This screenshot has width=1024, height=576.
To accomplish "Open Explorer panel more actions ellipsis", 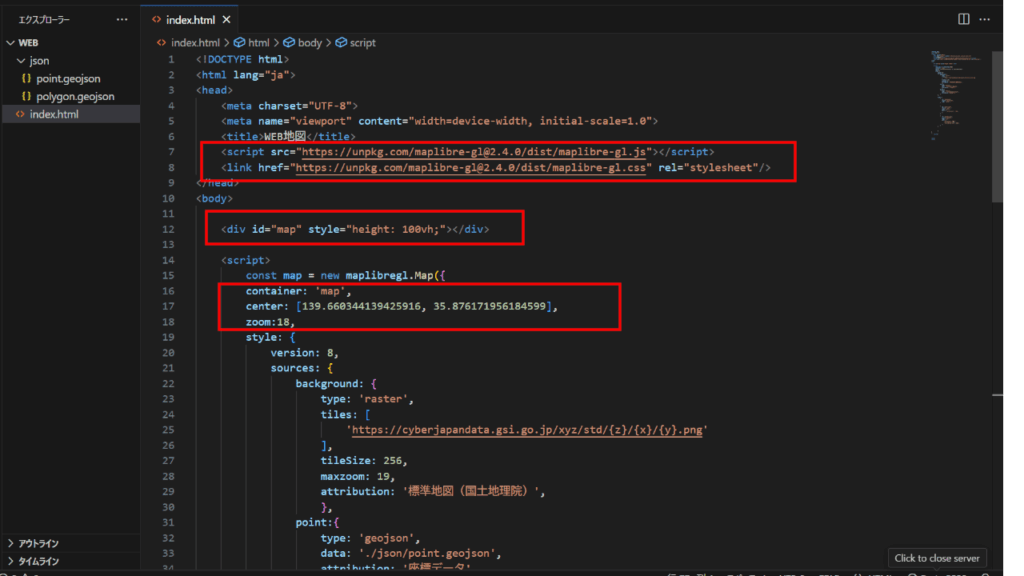I will [122, 19].
